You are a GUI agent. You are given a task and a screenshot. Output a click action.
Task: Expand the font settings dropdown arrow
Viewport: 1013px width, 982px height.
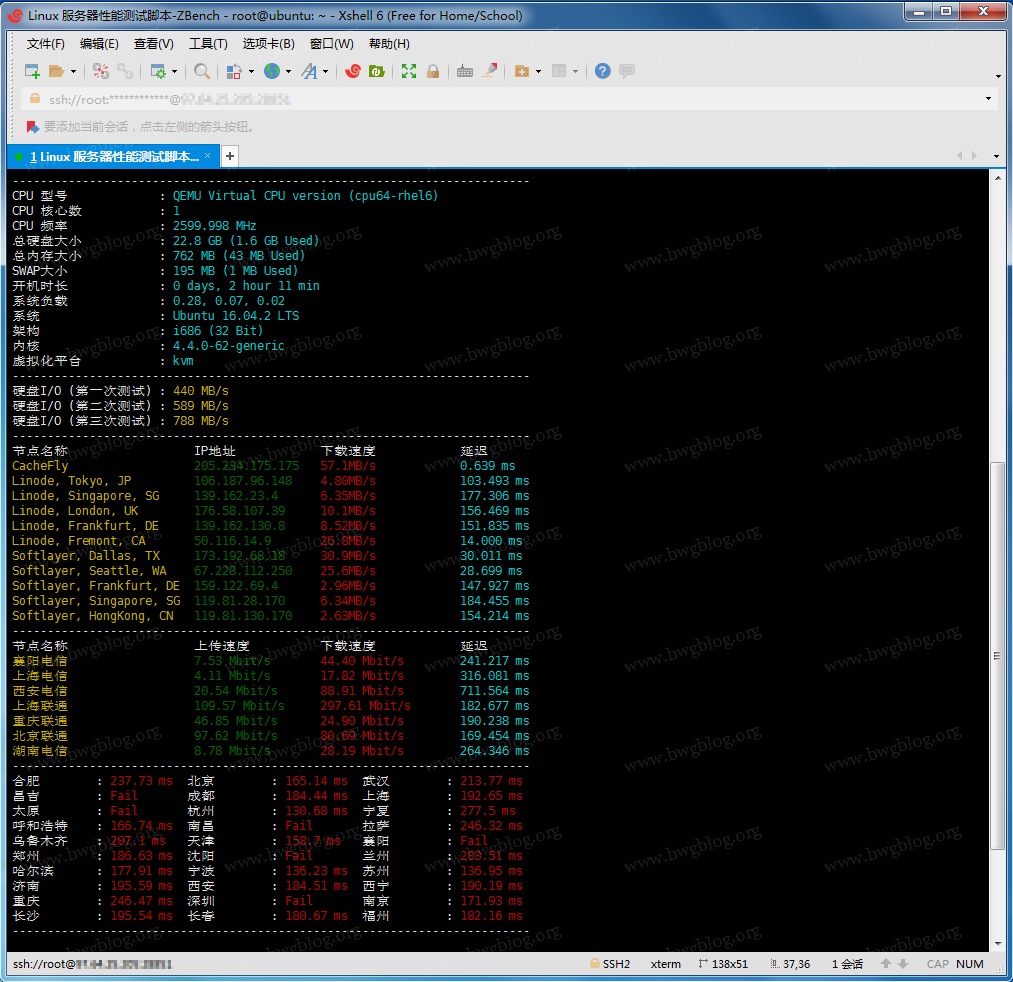click(325, 72)
